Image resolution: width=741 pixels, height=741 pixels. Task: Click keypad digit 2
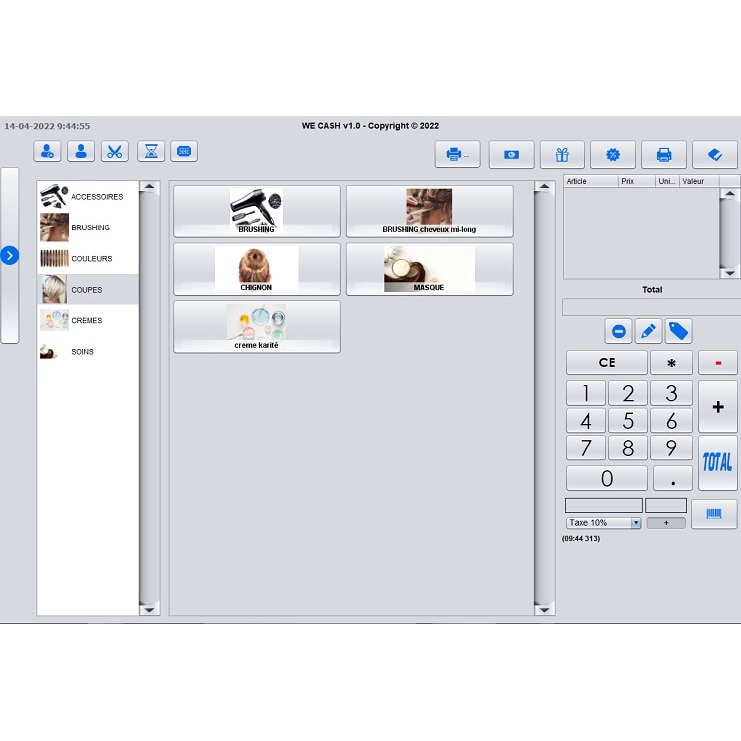pos(628,393)
